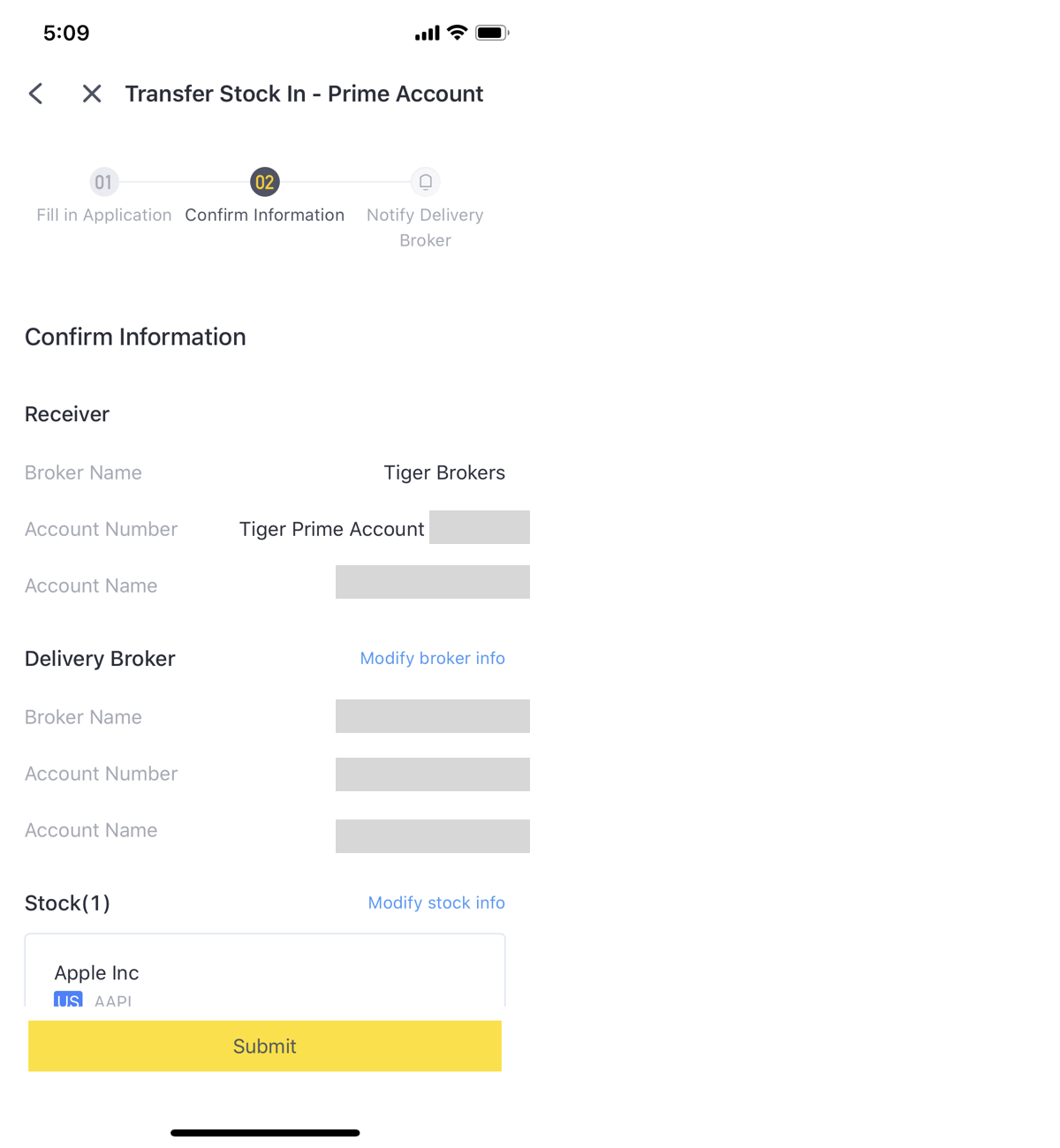1060x1148 pixels.
Task: Open the Apple Inc stock card
Action: [265, 971]
